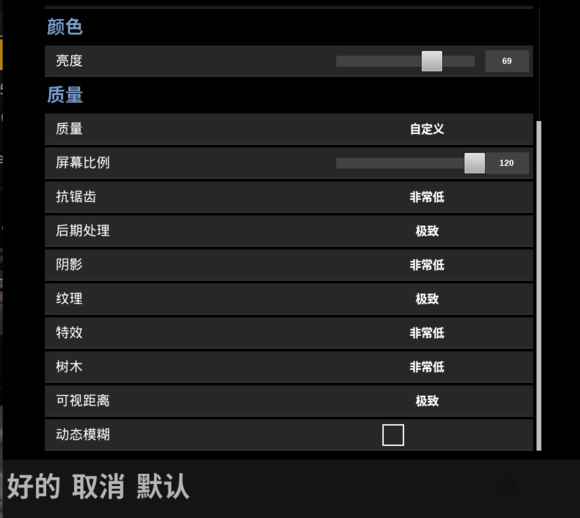Open the 纹理 value 极致
This screenshot has height=518, width=580.
pos(427,299)
